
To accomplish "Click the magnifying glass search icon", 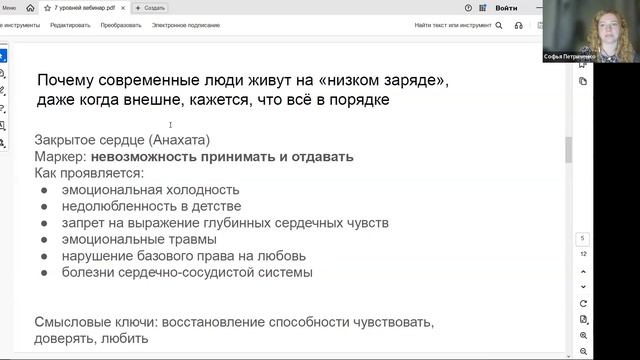I will click(x=499, y=25).
